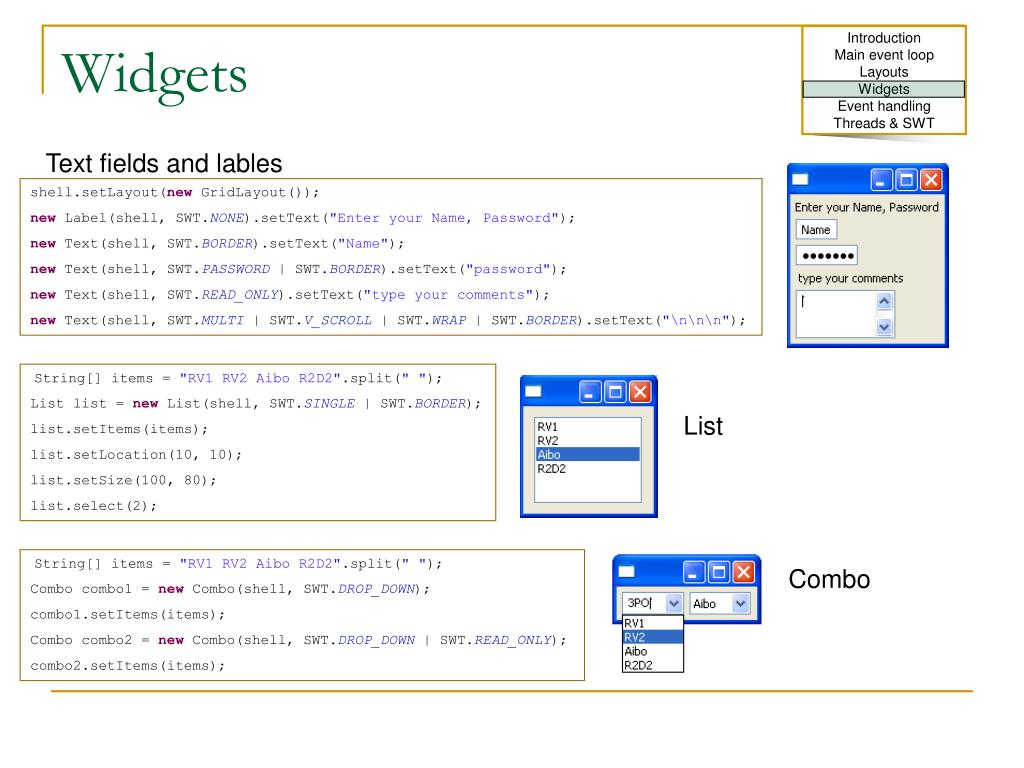Click the 'Enter your Name, Password' label
This screenshot has width=1024, height=768.
867,208
